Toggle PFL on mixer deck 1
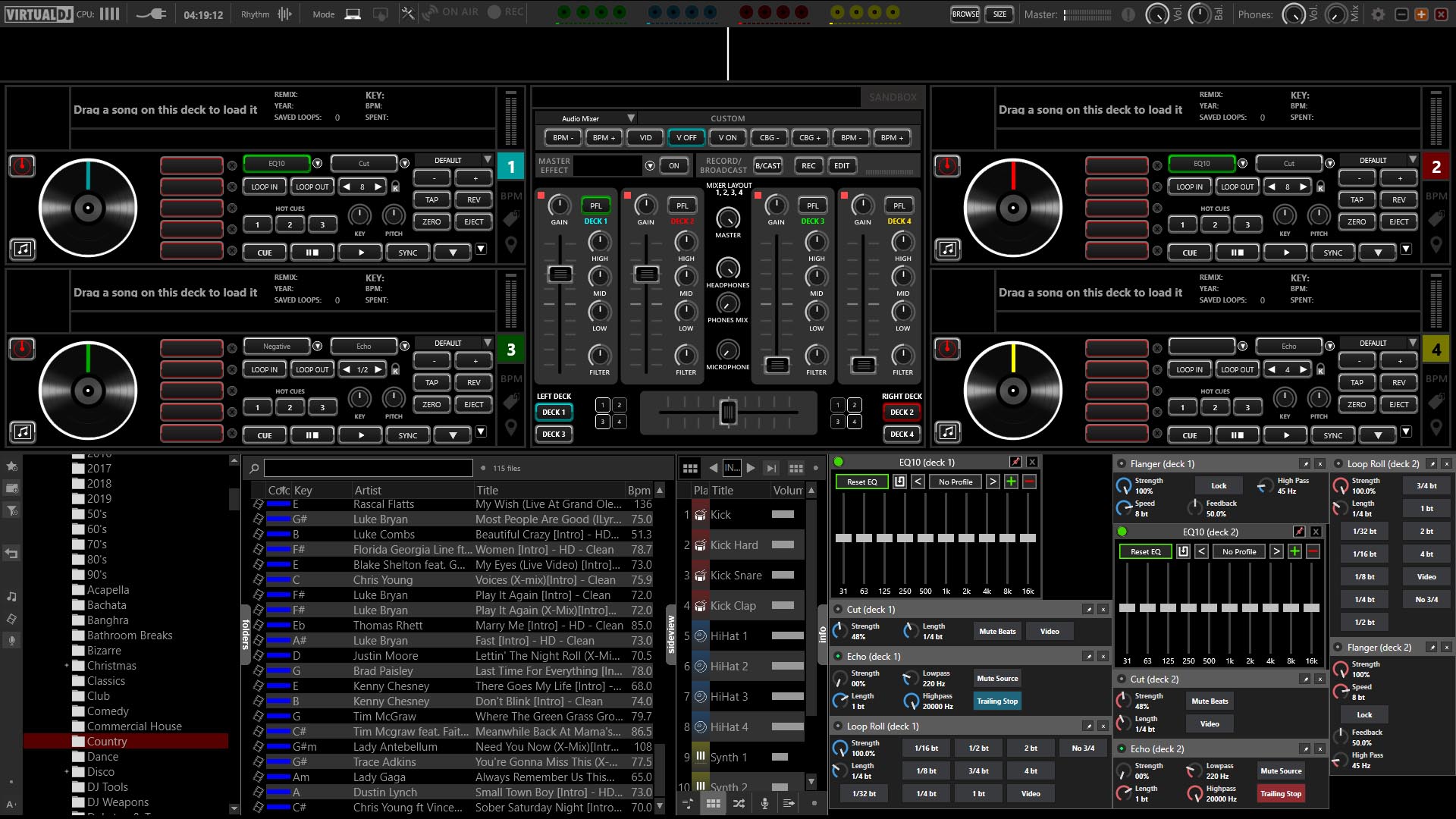 click(596, 206)
